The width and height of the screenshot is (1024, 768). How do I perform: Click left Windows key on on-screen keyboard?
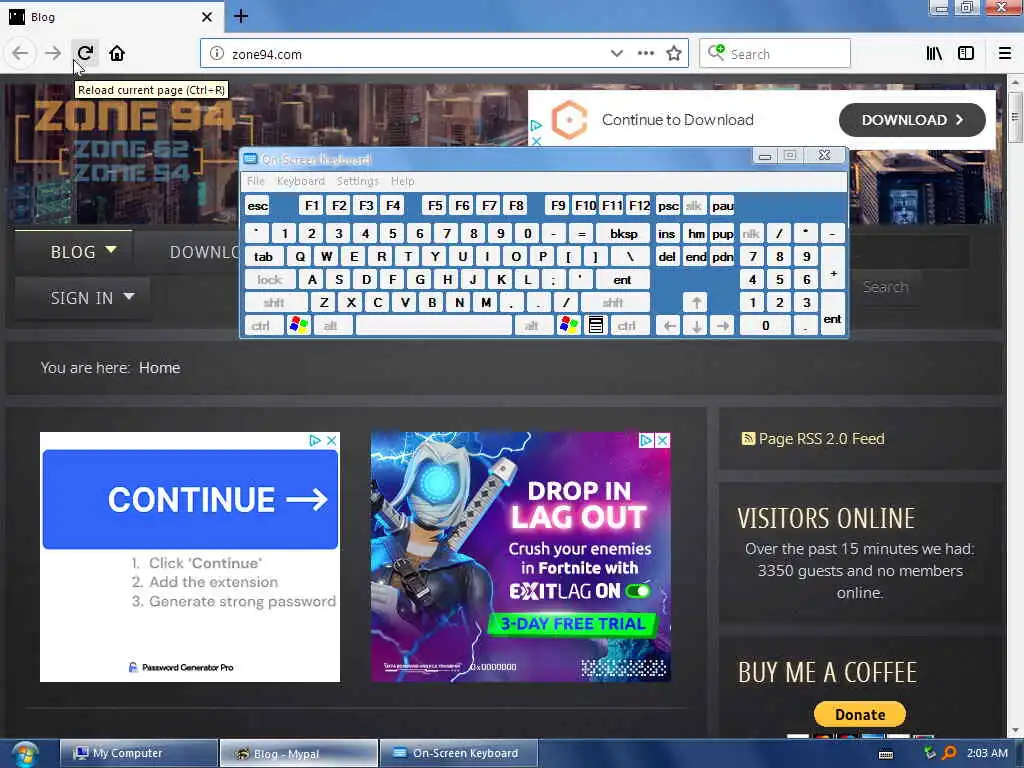(x=298, y=325)
